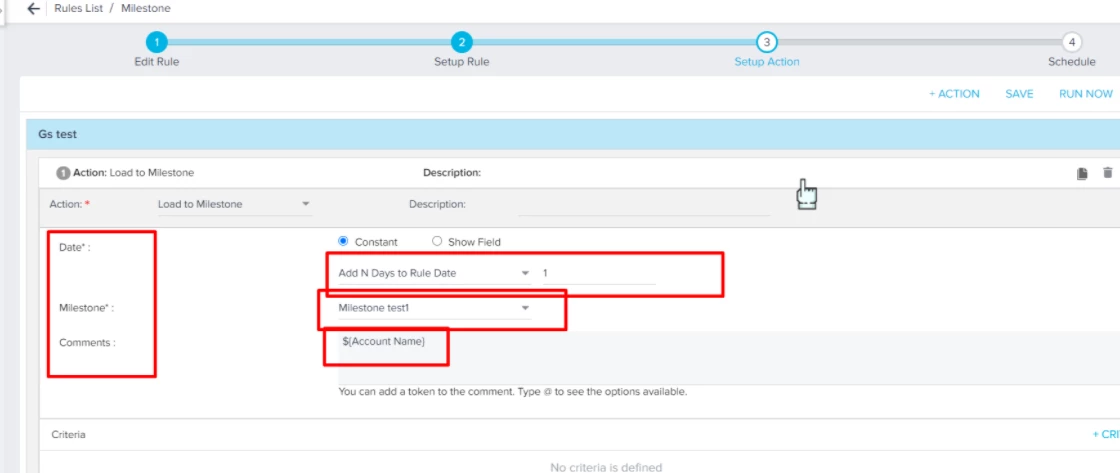Delete the action using the trash icon
Image resolution: width=1120 pixels, height=473 pixels.
1108,172
